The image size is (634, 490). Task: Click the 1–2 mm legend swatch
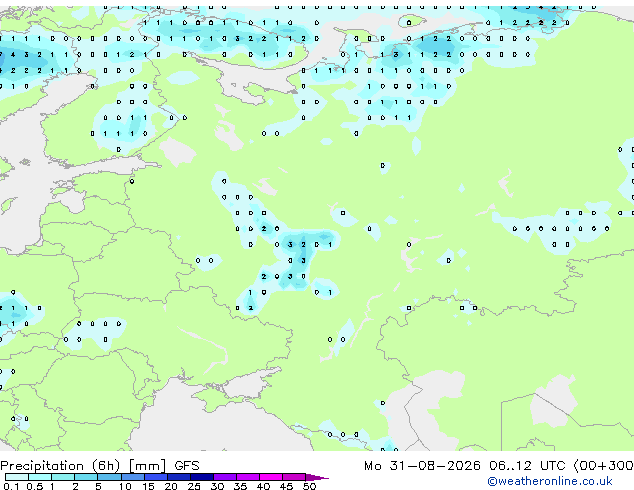click(63, 477)
